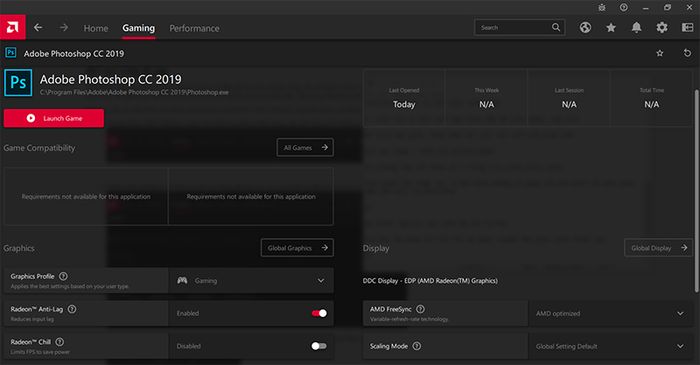The width and height of the screenshot is (700, 365).
Task: Favorite Photoshop profile with outline star
Action: point(659,53)
